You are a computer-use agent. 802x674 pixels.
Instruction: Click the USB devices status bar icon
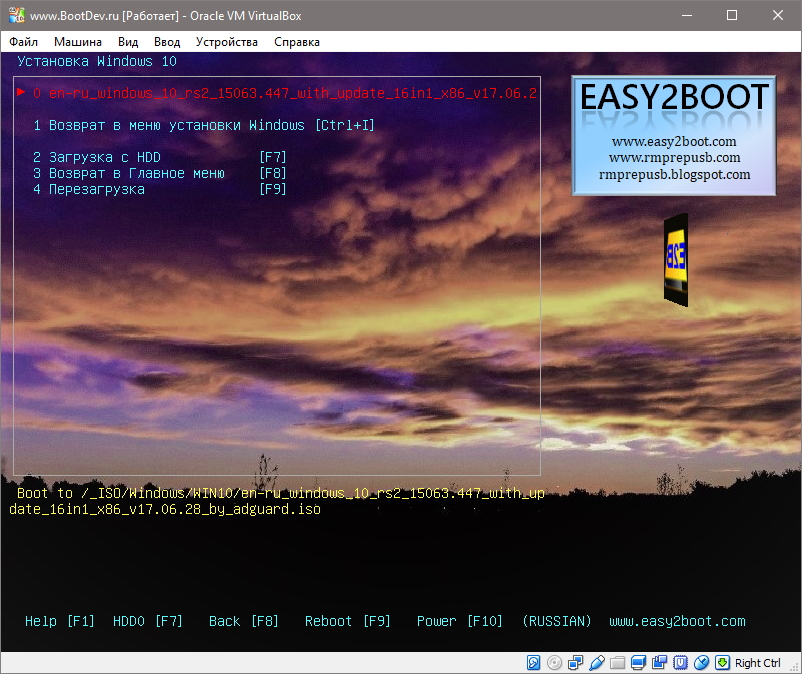[x=597, y=663]
